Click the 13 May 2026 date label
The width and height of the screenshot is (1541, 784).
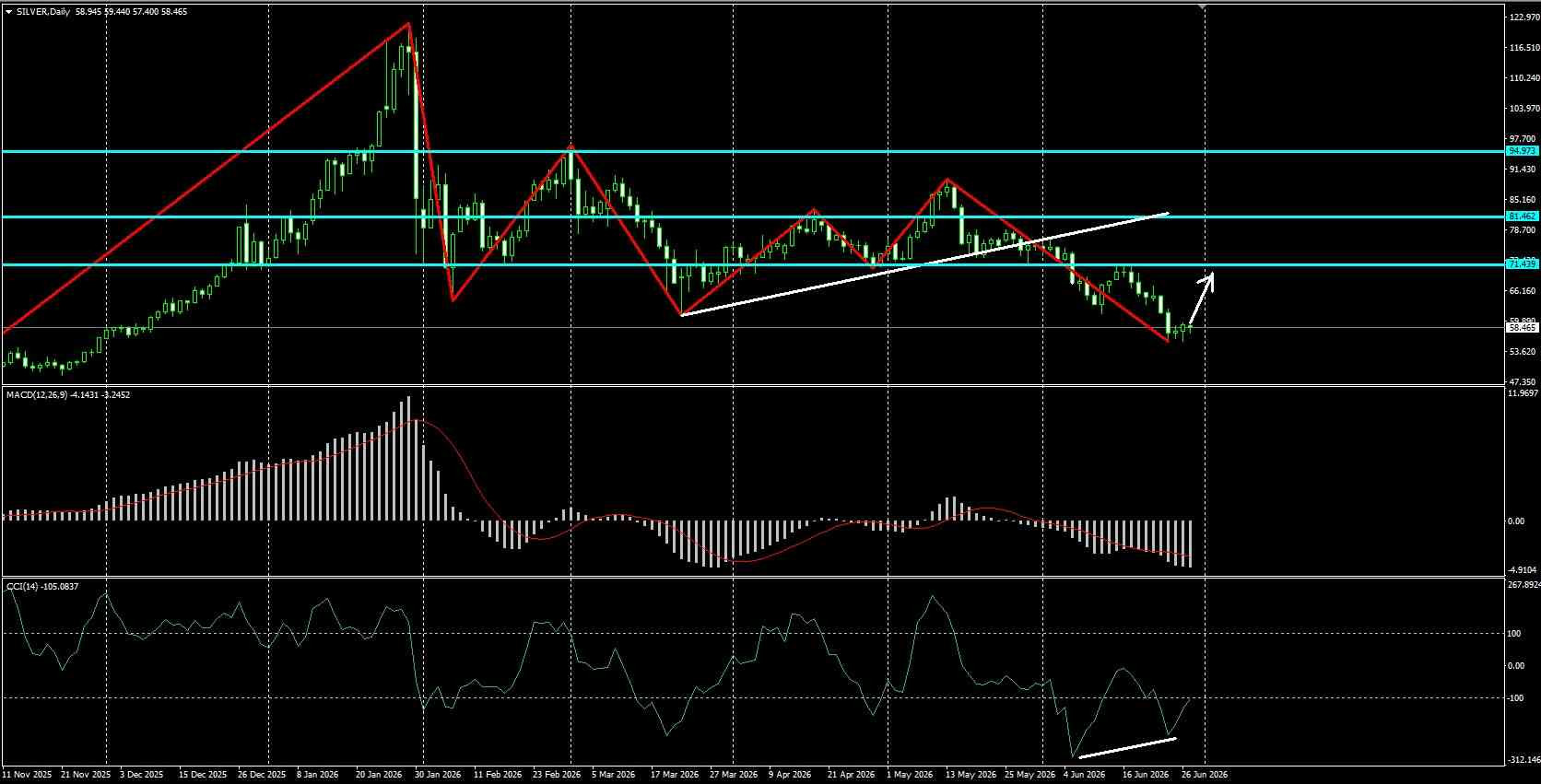pyautogui.click(x=970, y=775)
